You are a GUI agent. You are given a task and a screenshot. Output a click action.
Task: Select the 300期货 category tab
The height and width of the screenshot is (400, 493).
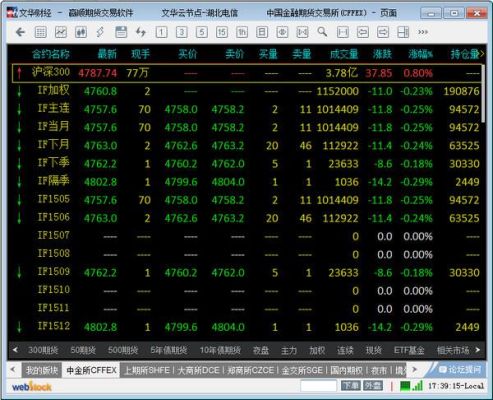point(43,350)
